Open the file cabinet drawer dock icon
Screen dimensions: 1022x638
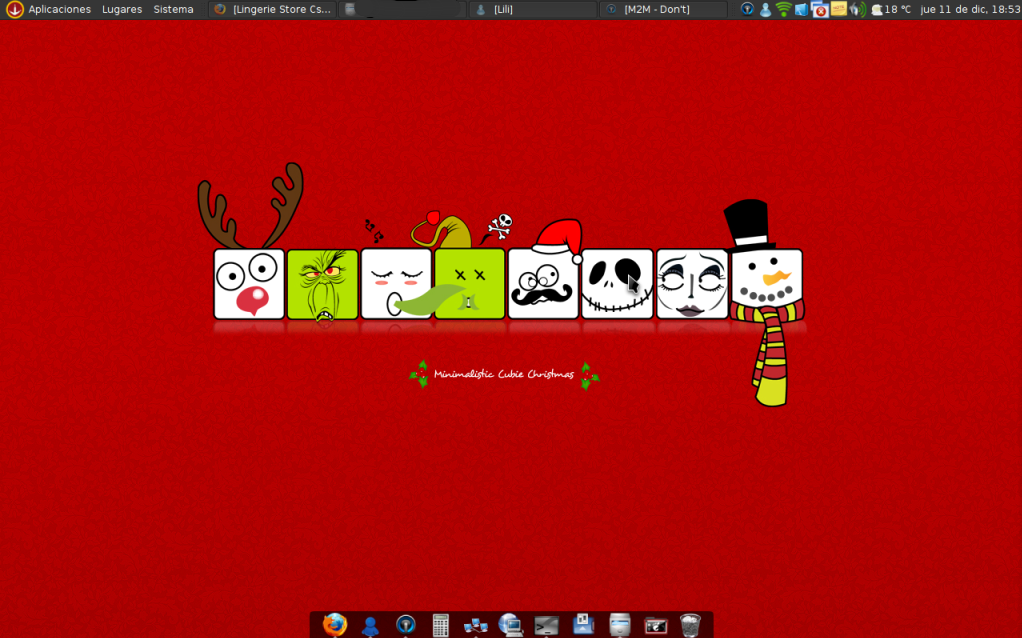point(620,625)
